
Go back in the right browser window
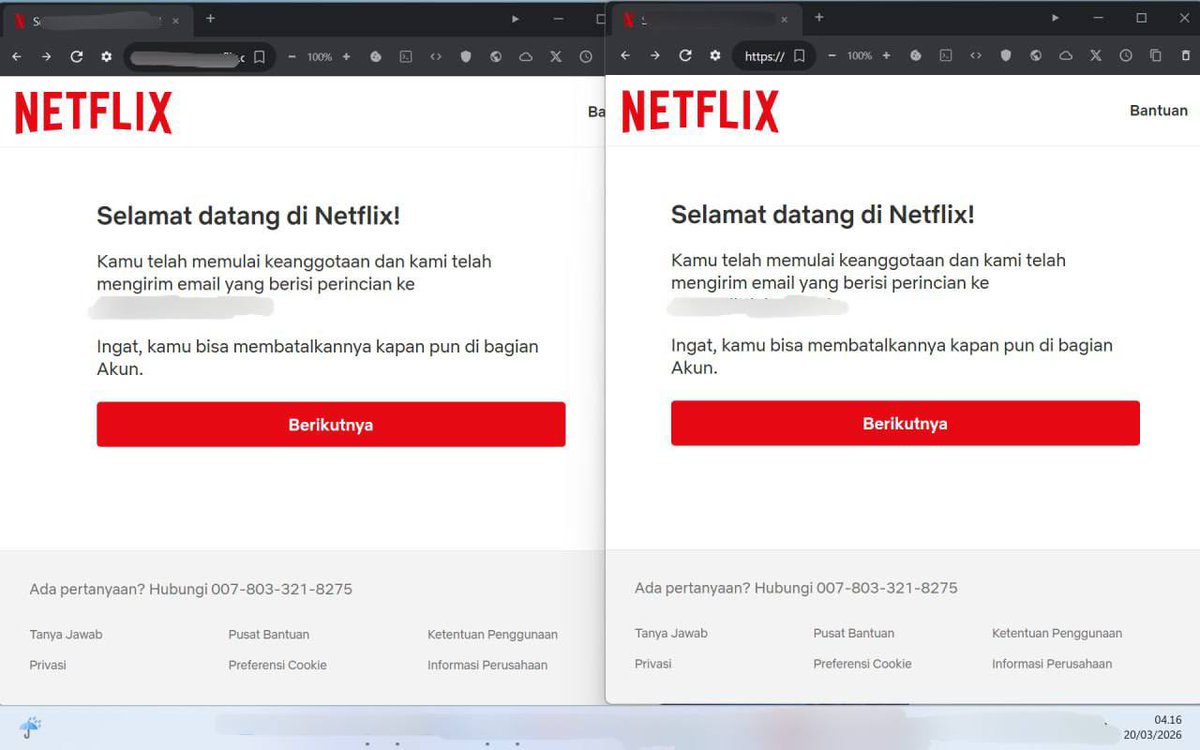(x=625, y=56)
